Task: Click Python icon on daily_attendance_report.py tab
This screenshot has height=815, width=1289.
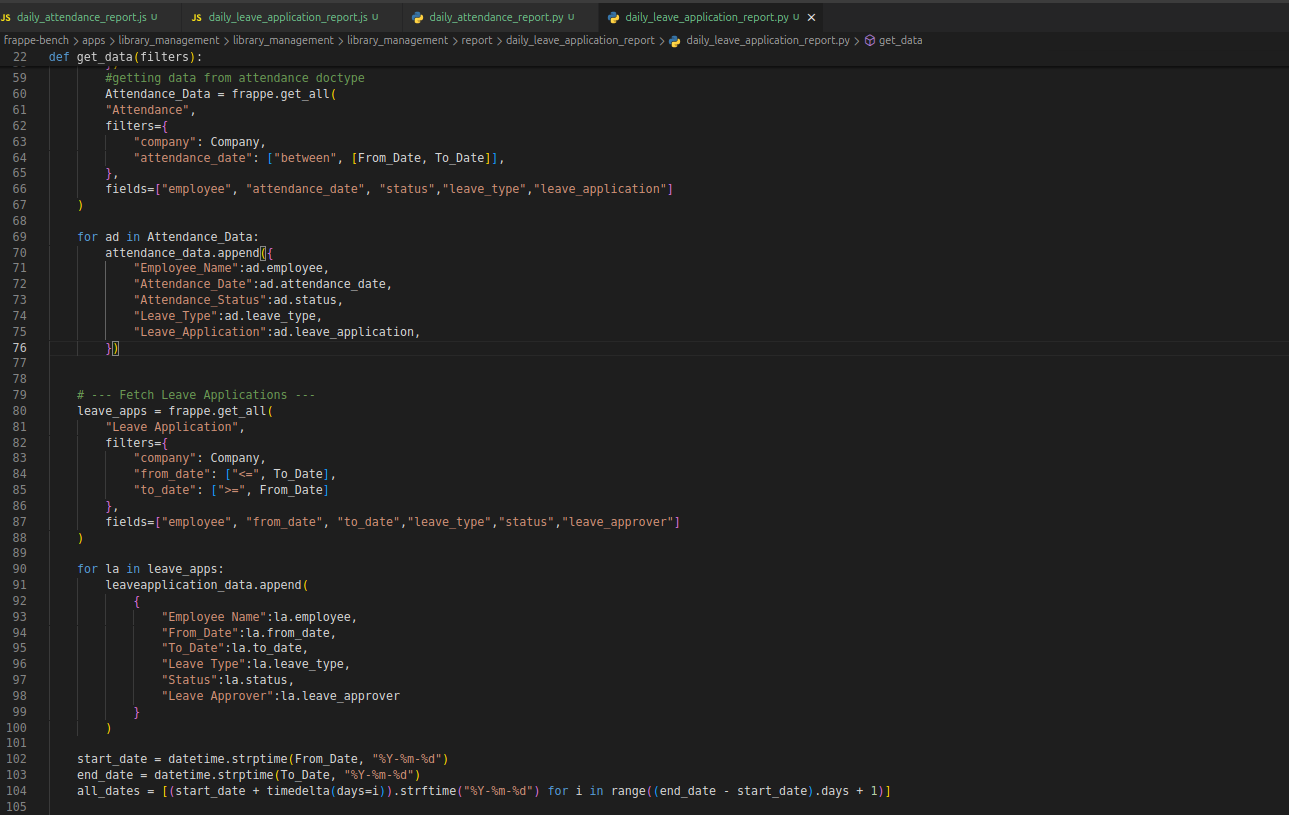Action: click(x=417, y=18)
